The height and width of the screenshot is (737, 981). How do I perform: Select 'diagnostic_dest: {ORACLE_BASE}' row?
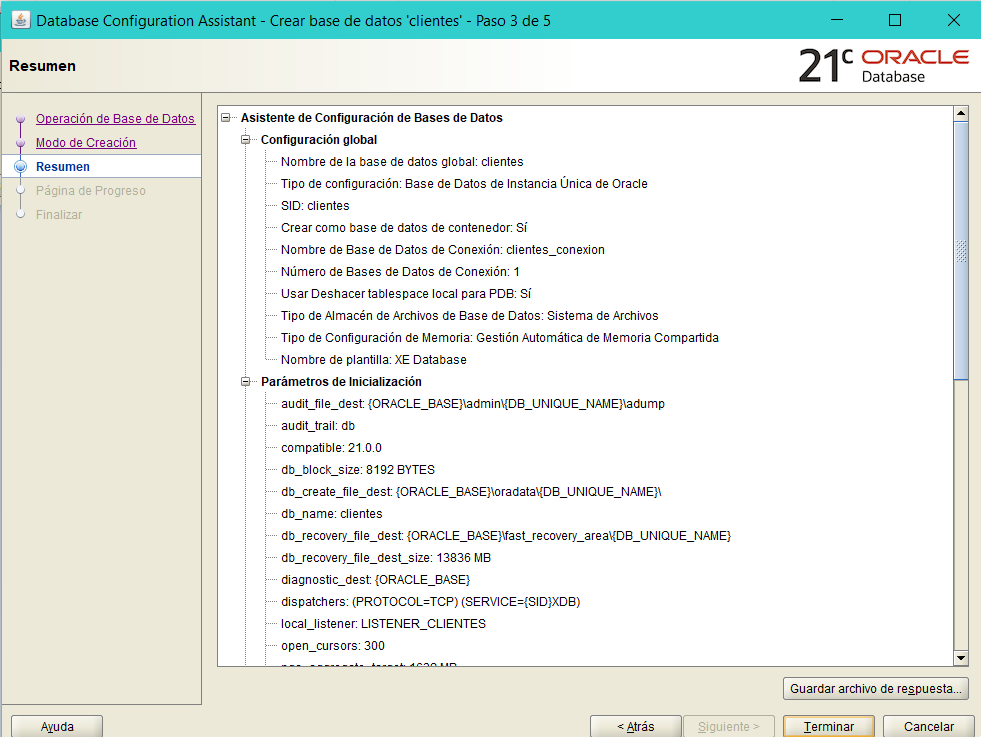(x=375, y=580)
